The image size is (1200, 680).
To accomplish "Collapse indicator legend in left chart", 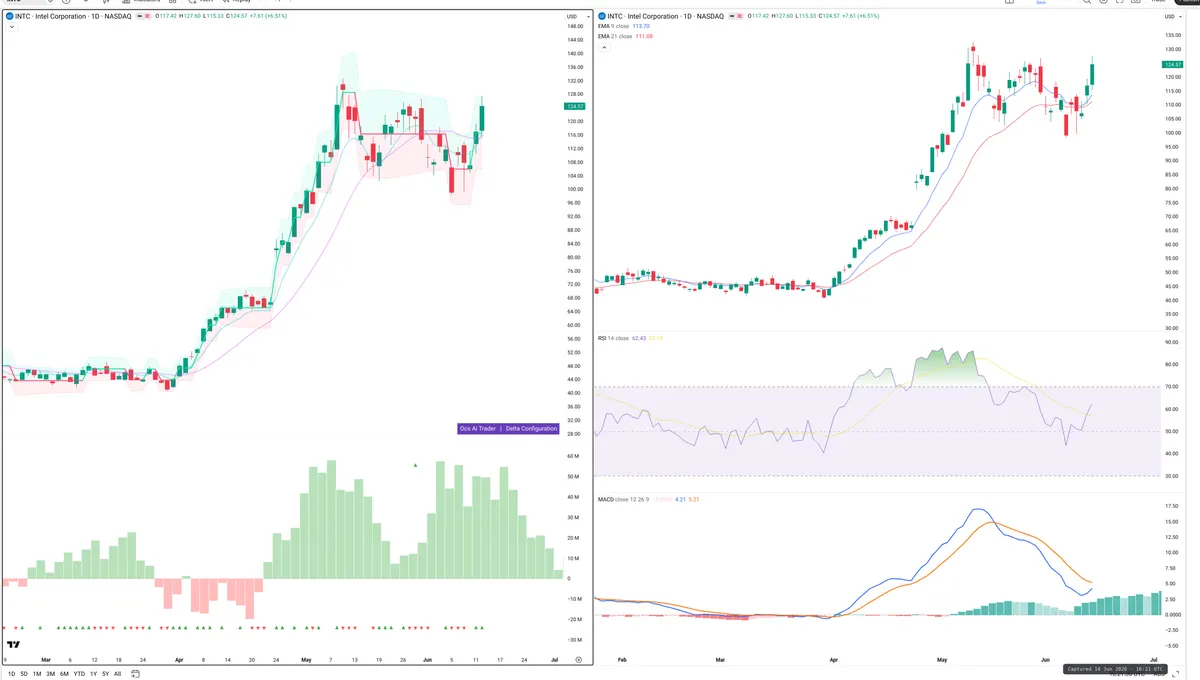I will [x=10, y=27].
